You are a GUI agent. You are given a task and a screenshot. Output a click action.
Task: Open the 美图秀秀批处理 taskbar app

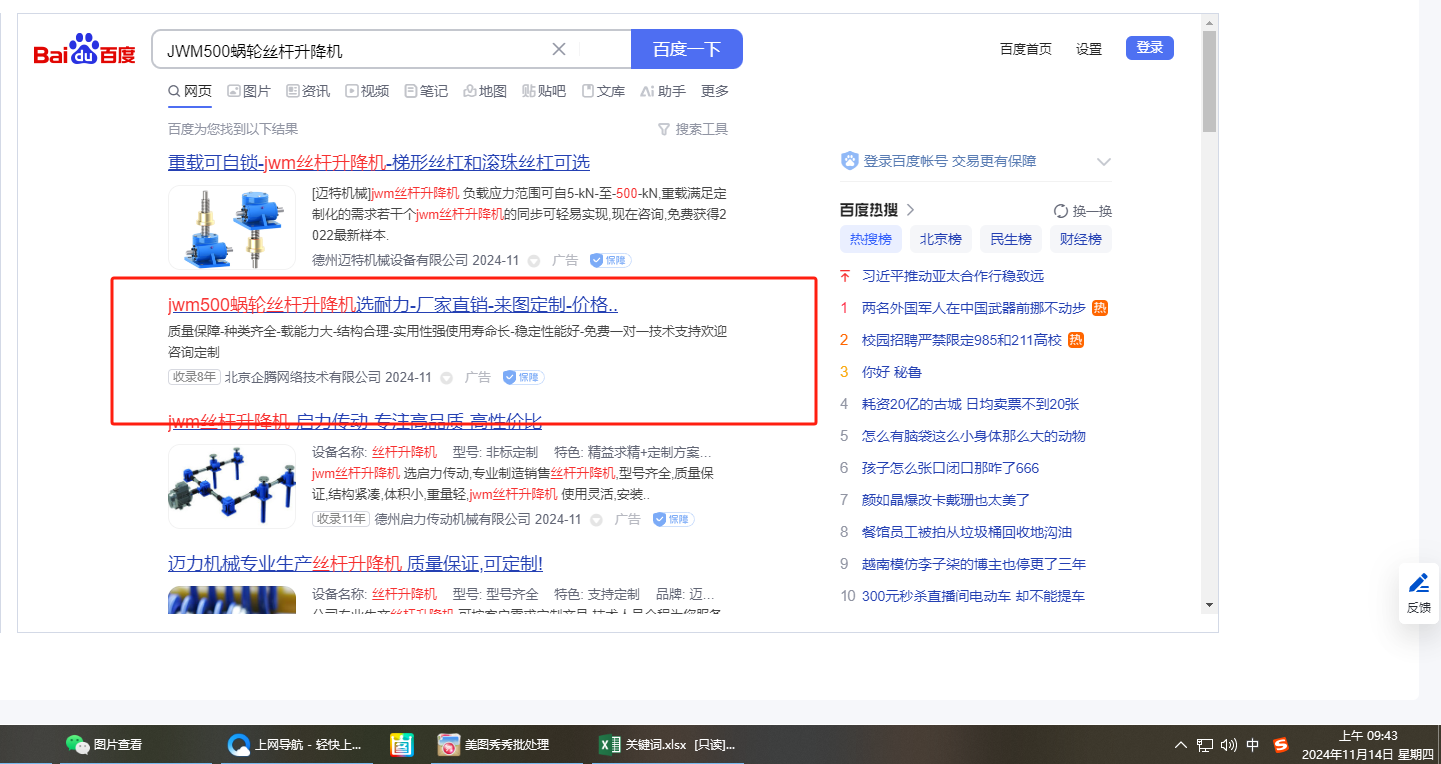click(x=493, y=745)
